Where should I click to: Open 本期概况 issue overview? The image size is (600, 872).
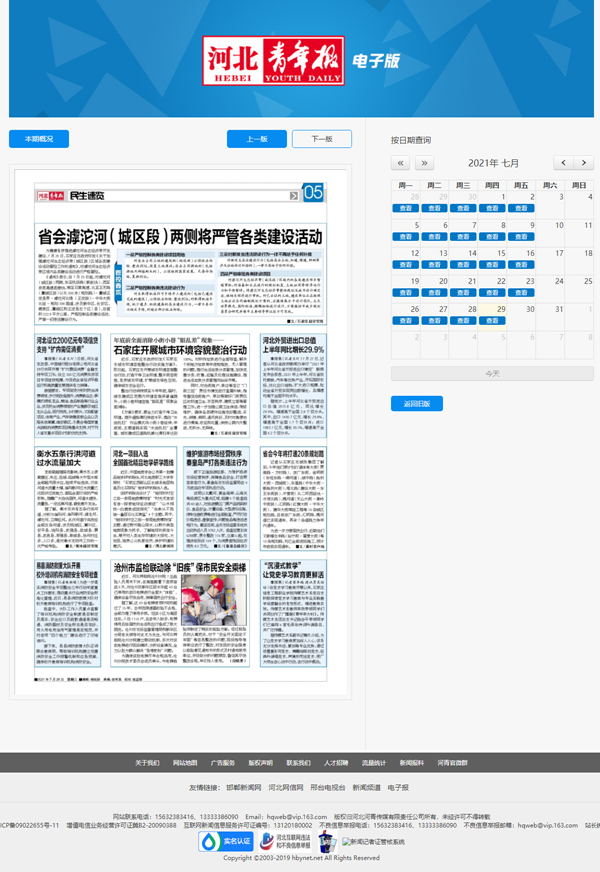point(39,139)
